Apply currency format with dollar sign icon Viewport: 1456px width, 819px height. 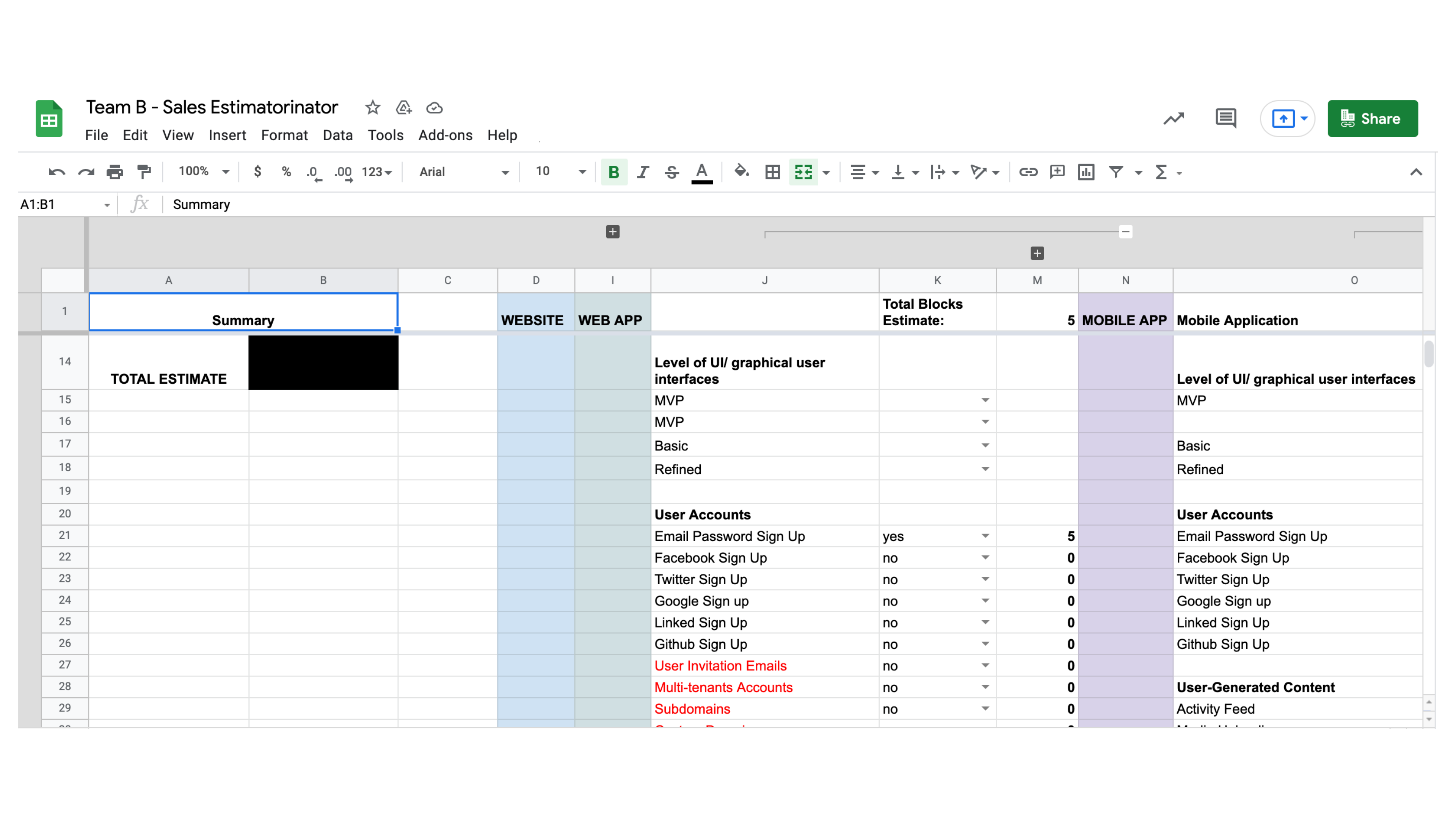[258, 172]
